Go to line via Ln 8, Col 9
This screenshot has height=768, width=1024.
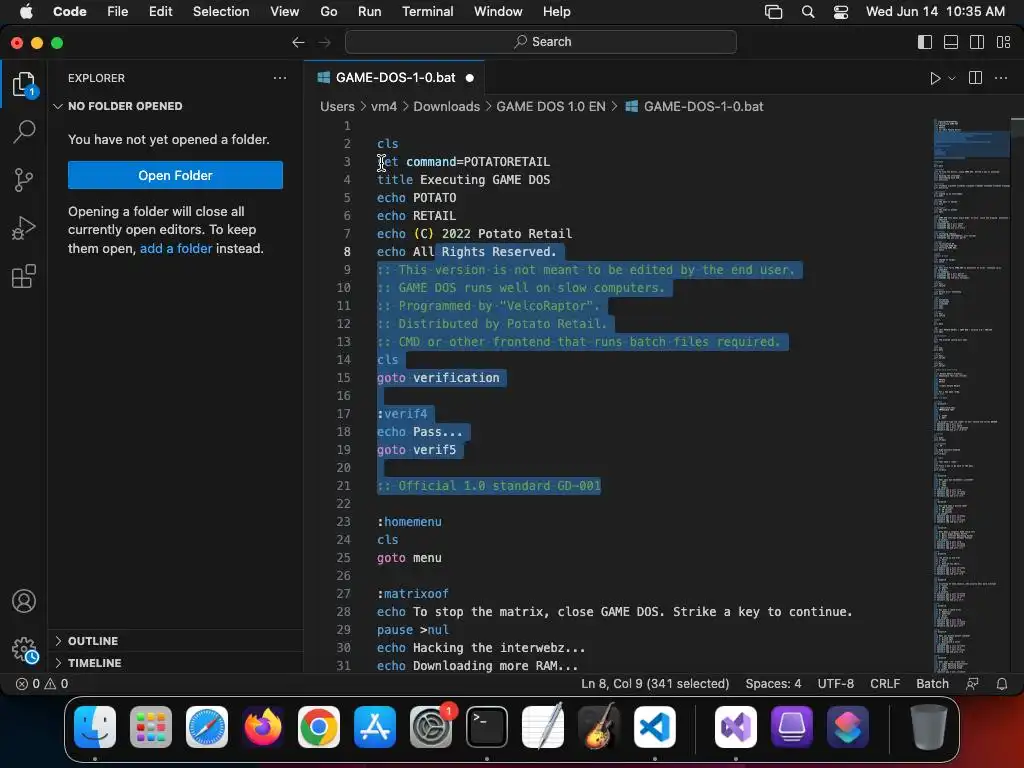654,684
